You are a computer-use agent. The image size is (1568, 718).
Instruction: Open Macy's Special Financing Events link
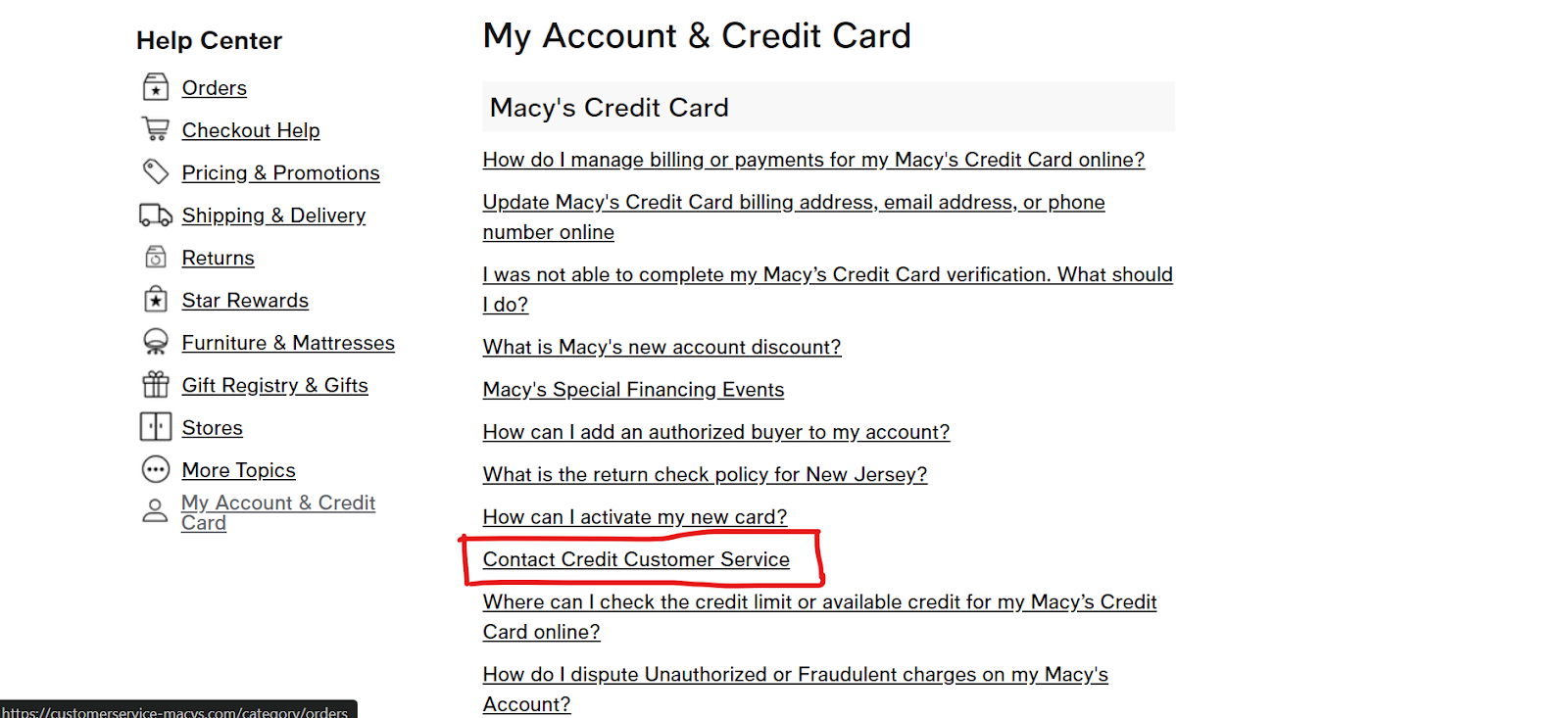pyautogui.click(x=633, y=389)
